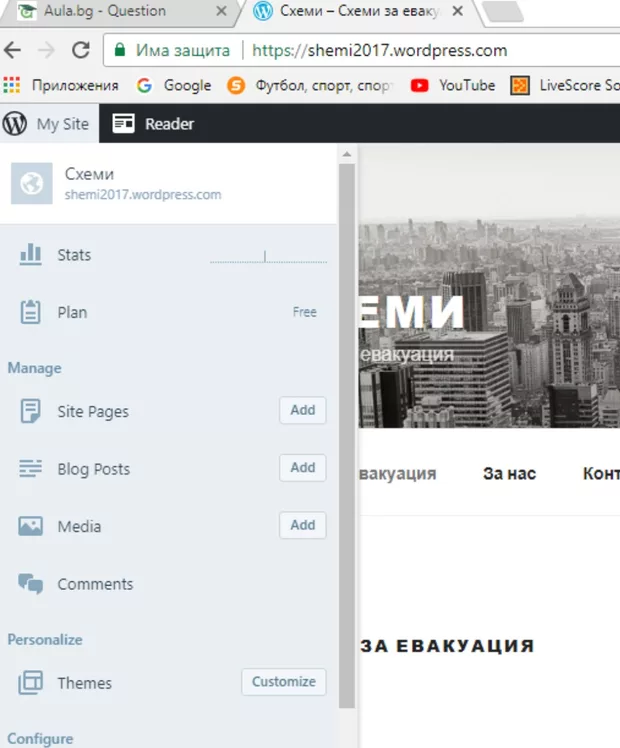Add new media
620x748 pixels.
pos(303,525)
